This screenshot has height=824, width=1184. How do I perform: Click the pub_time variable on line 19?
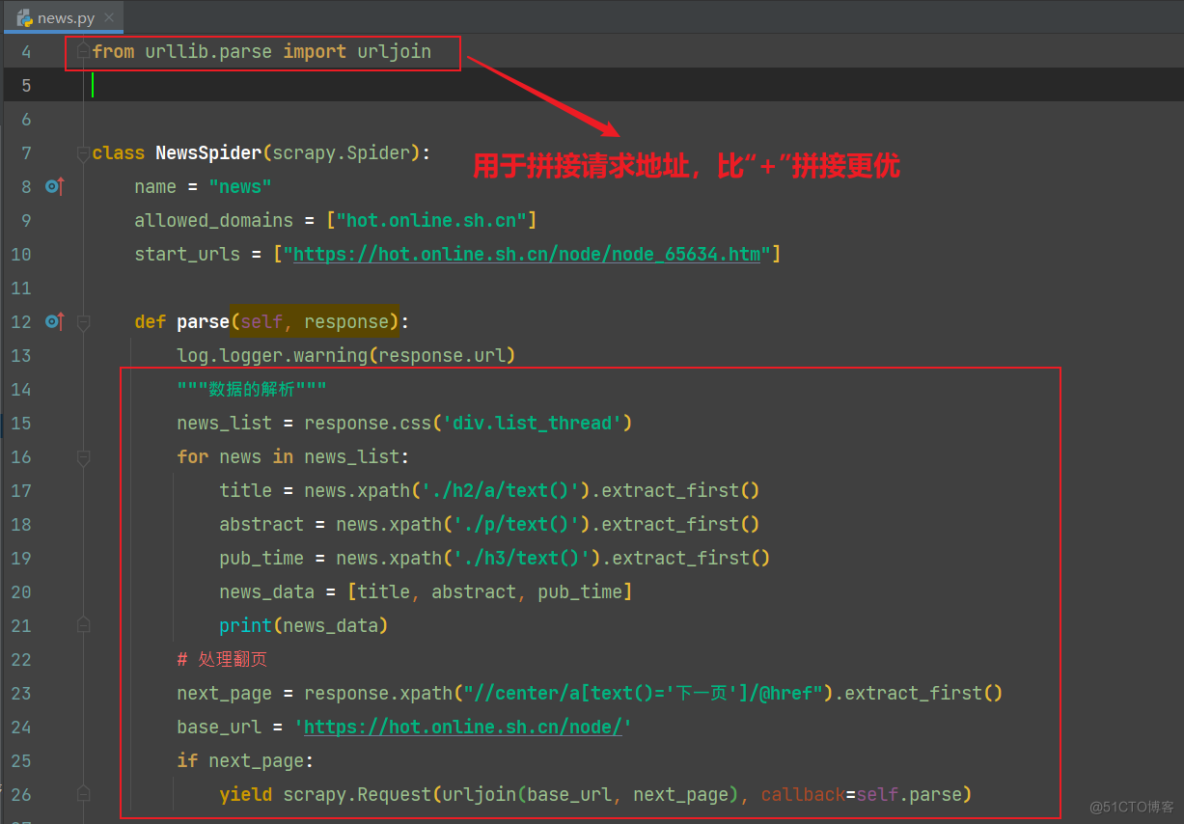261,558
